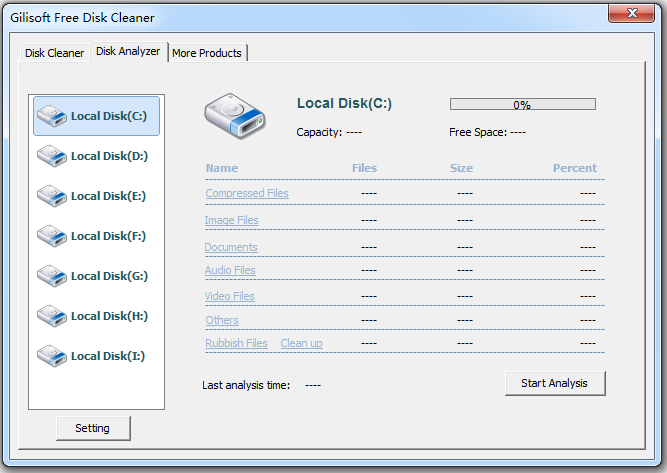This screenshot has width=667, height=473.
Task: Click the Clean up link
Action: (301, 343)
